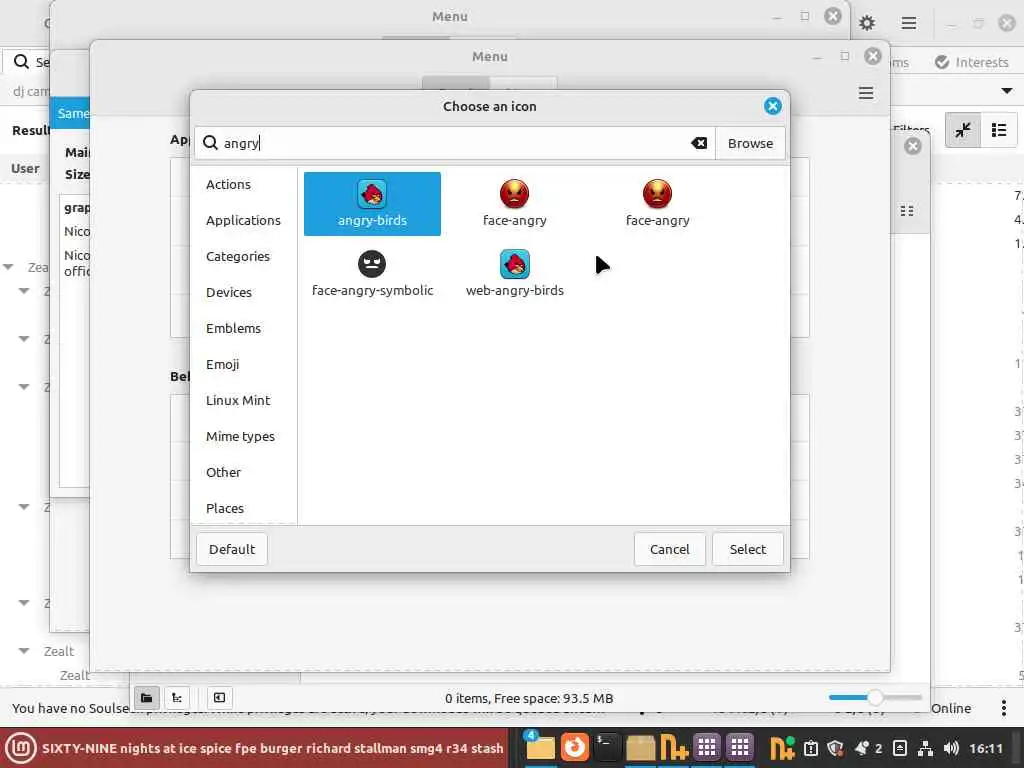Click the Same tab in search window
The width and height of the screenshot is (1024, 768).
(x=71, y=113)
